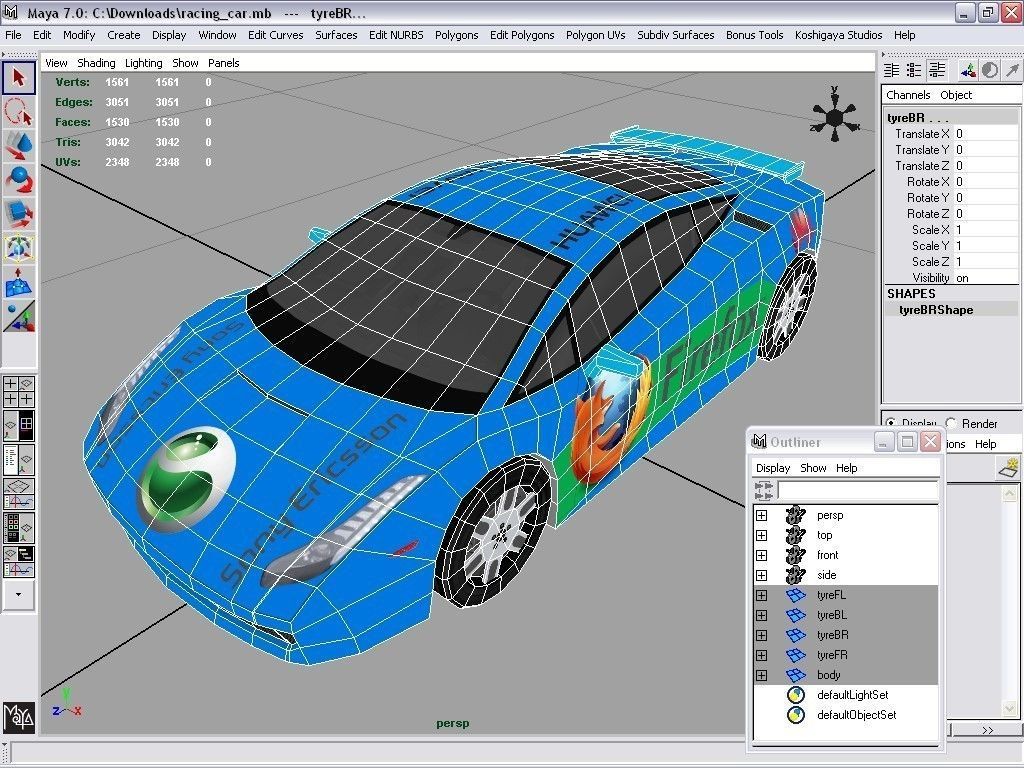Image resolution: width=1024 pixels, height=768 pixels.
Task: Select defaultLightSet in the Outliner
Action: 852,695
